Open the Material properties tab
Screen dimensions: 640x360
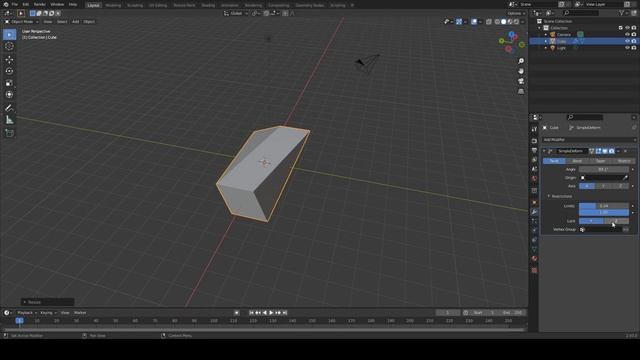[x=534, y=259]
